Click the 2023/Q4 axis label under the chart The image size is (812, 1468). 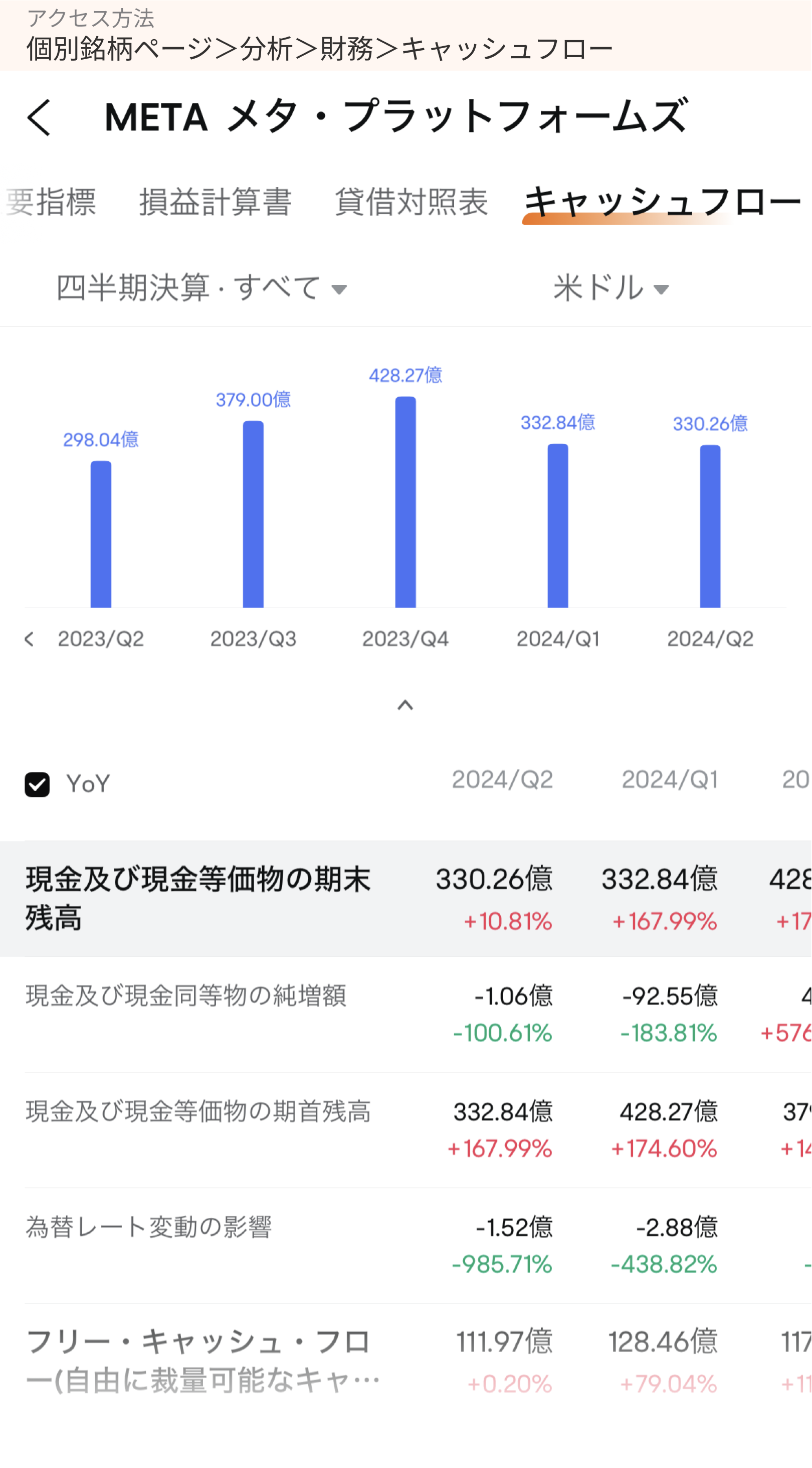pos(405,639)
